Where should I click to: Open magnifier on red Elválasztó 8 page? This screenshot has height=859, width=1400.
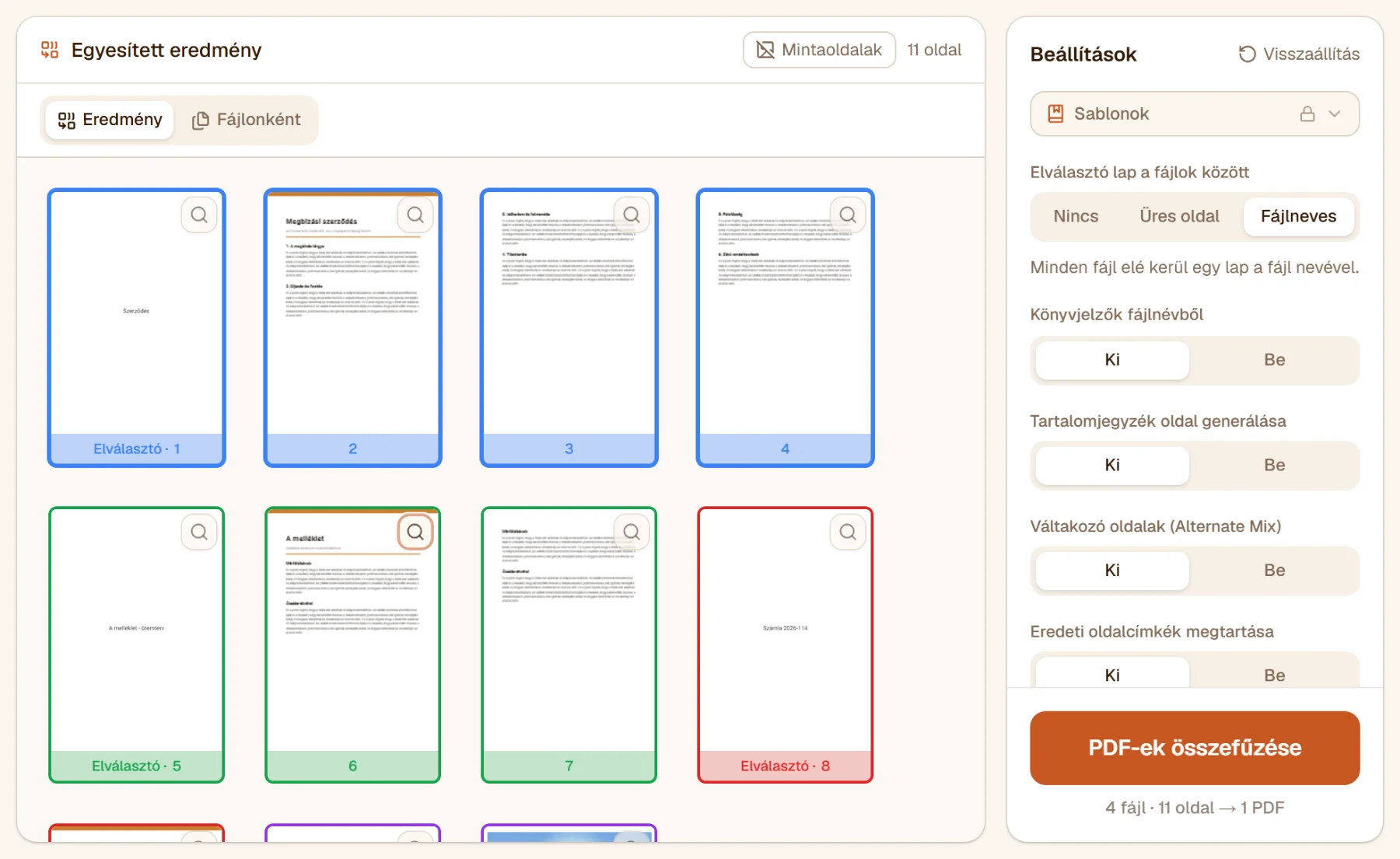[x=848, y=532]
